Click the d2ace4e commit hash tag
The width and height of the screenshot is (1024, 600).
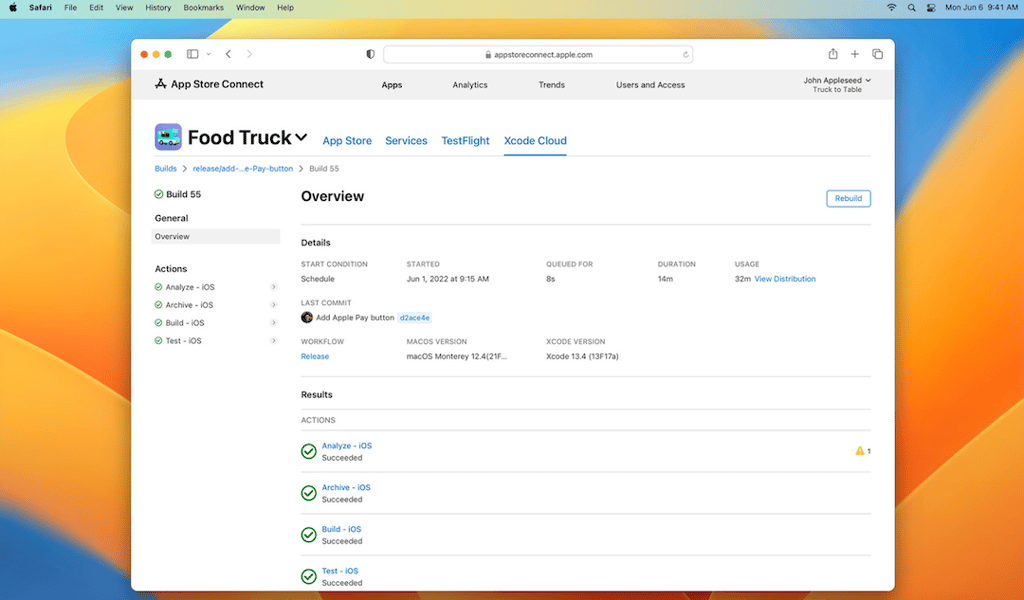point(415,317)
